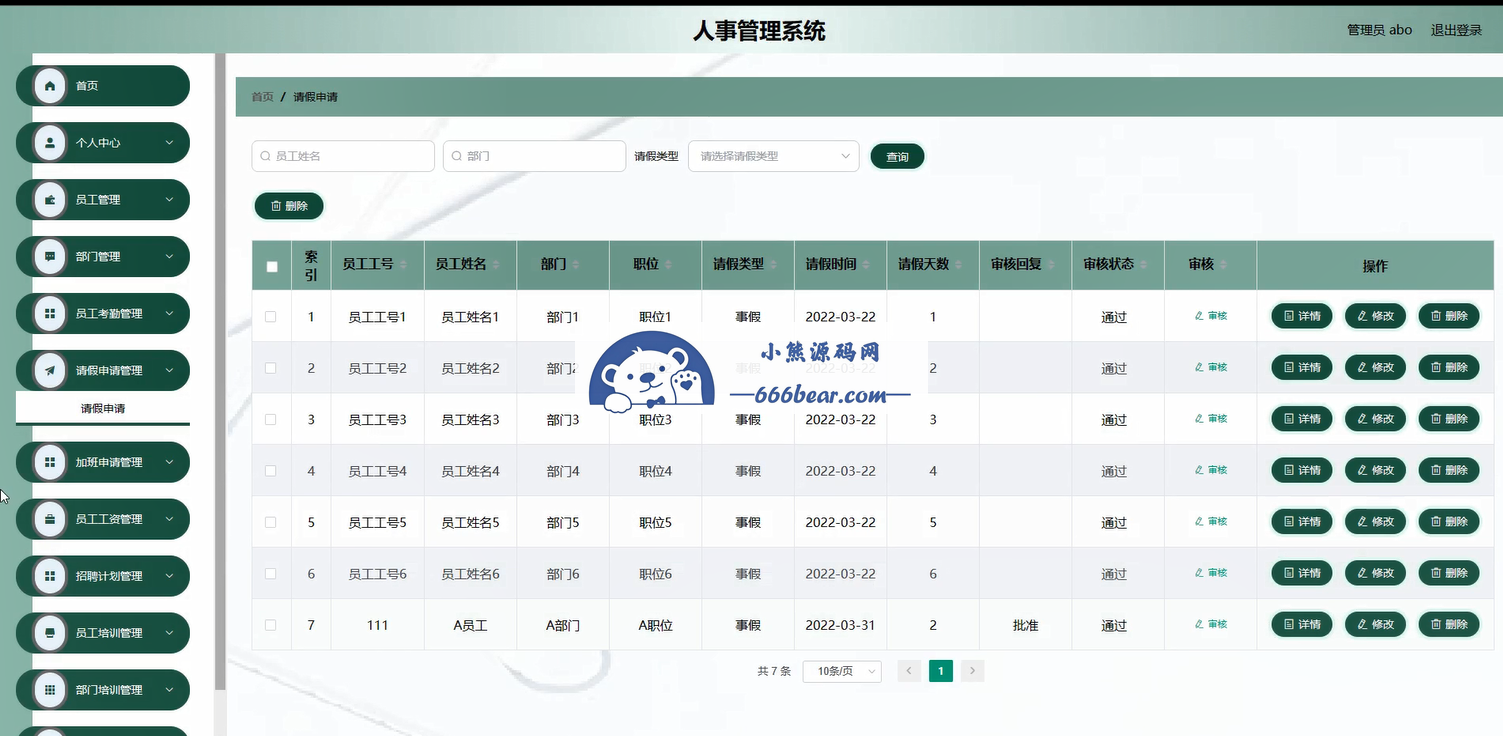Click 删除 for the A员工 row
Viewport: 1503px width, 736px height.
pos(1449,624)
